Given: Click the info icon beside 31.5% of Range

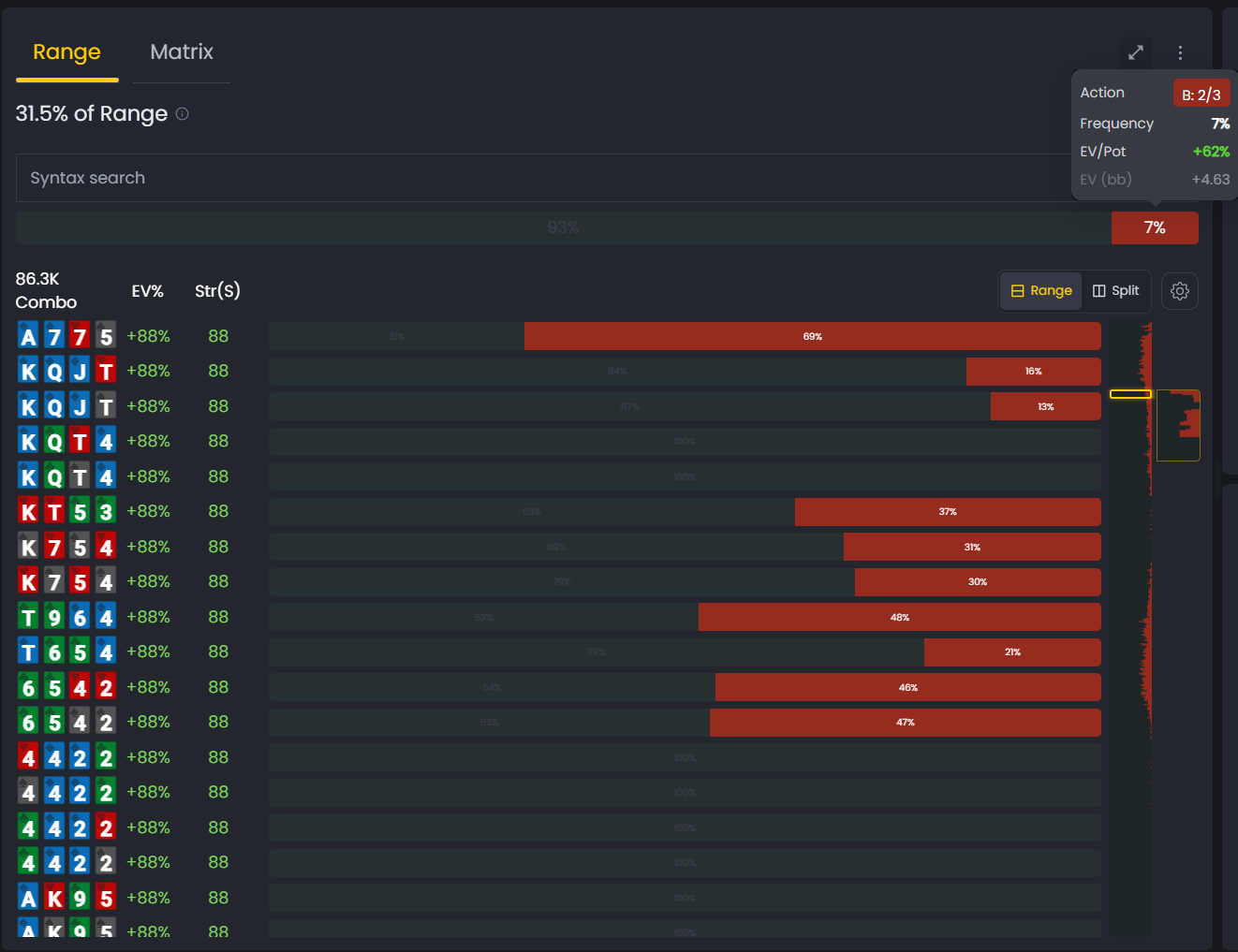Looking at the screenshot, I should click(x=182, y=113).
